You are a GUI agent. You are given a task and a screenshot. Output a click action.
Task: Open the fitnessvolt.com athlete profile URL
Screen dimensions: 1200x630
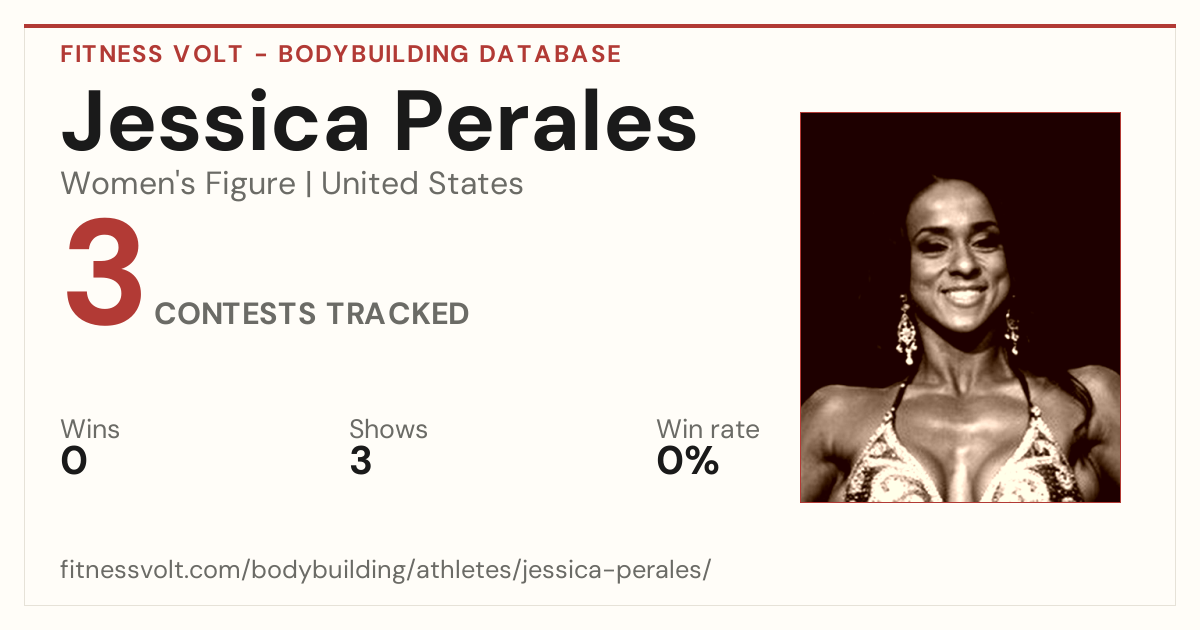[x=386, y=570]
